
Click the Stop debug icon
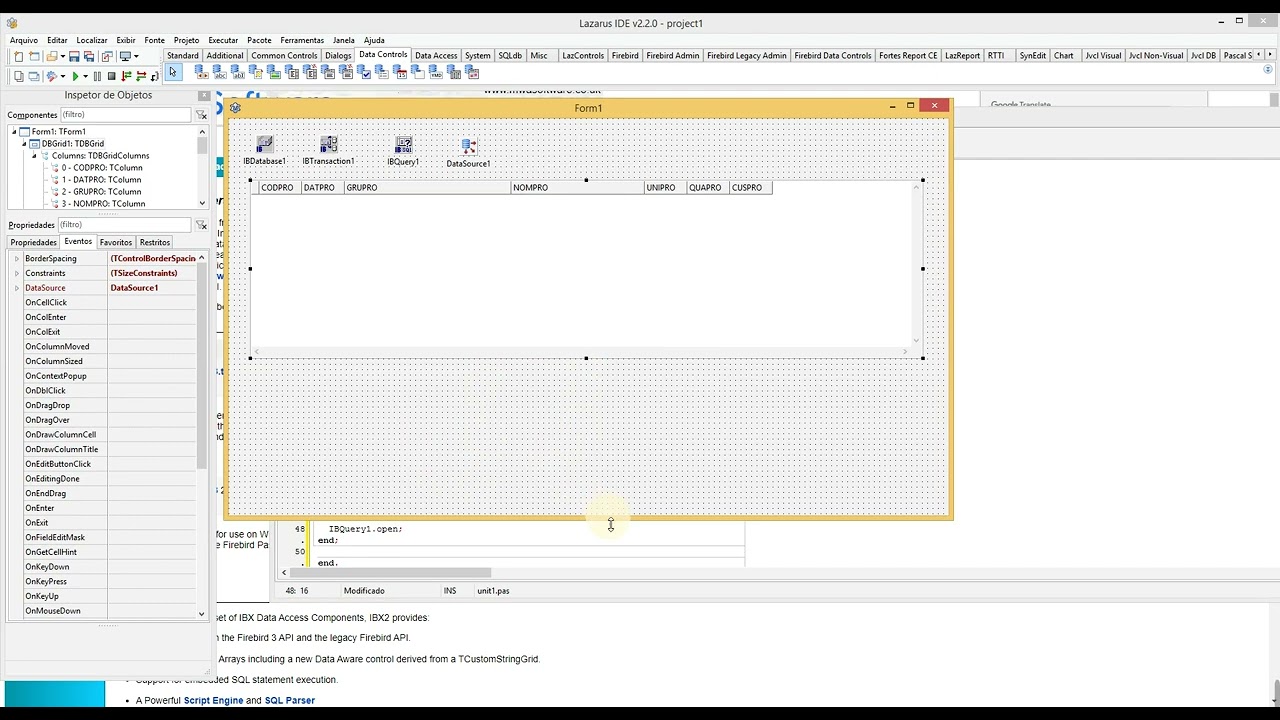click(111, 76)
